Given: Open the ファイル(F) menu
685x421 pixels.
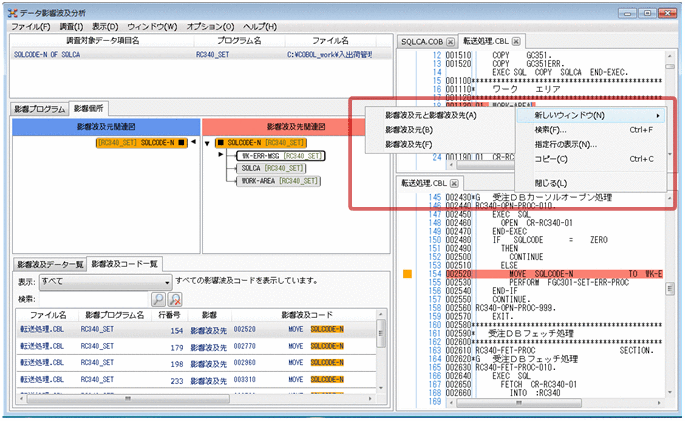Looking at the screenshot, I should tap(31, 27).
